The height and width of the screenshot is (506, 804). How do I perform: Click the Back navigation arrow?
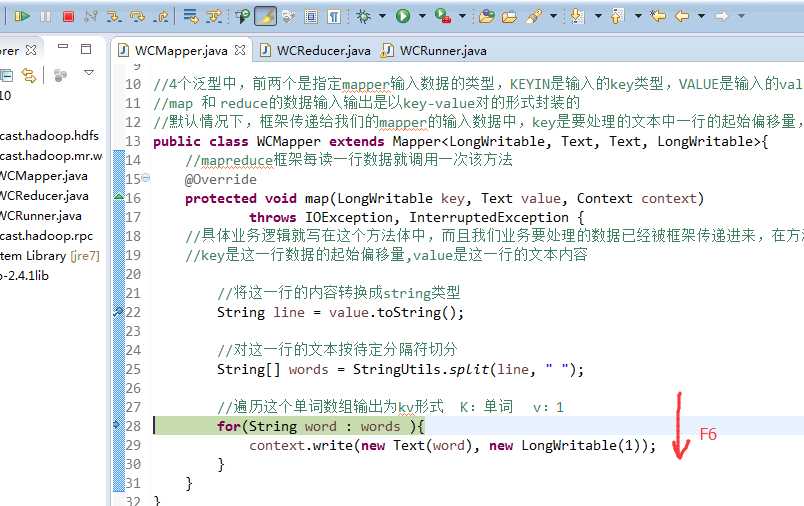[x=682, y=16]
